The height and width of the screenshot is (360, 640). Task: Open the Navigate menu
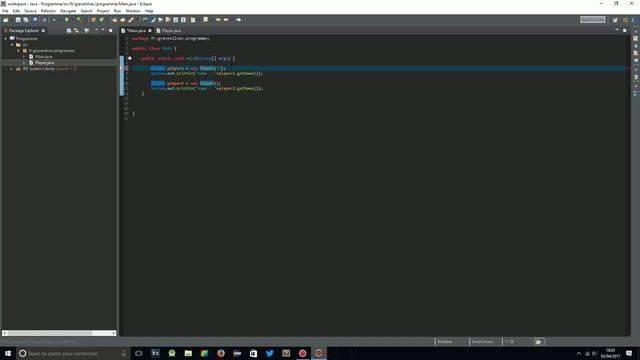coord(68,11)
